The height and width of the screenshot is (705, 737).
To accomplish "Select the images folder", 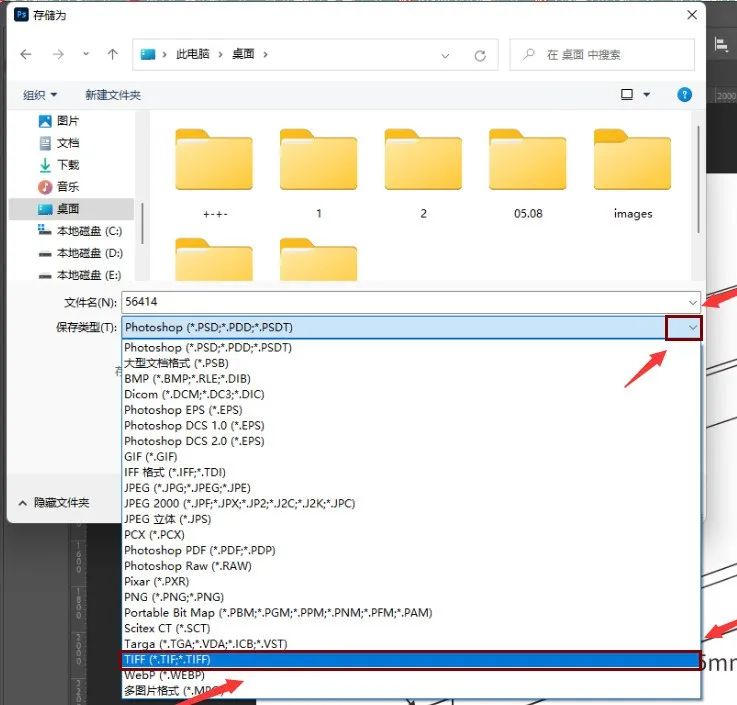I will (633, 174).
